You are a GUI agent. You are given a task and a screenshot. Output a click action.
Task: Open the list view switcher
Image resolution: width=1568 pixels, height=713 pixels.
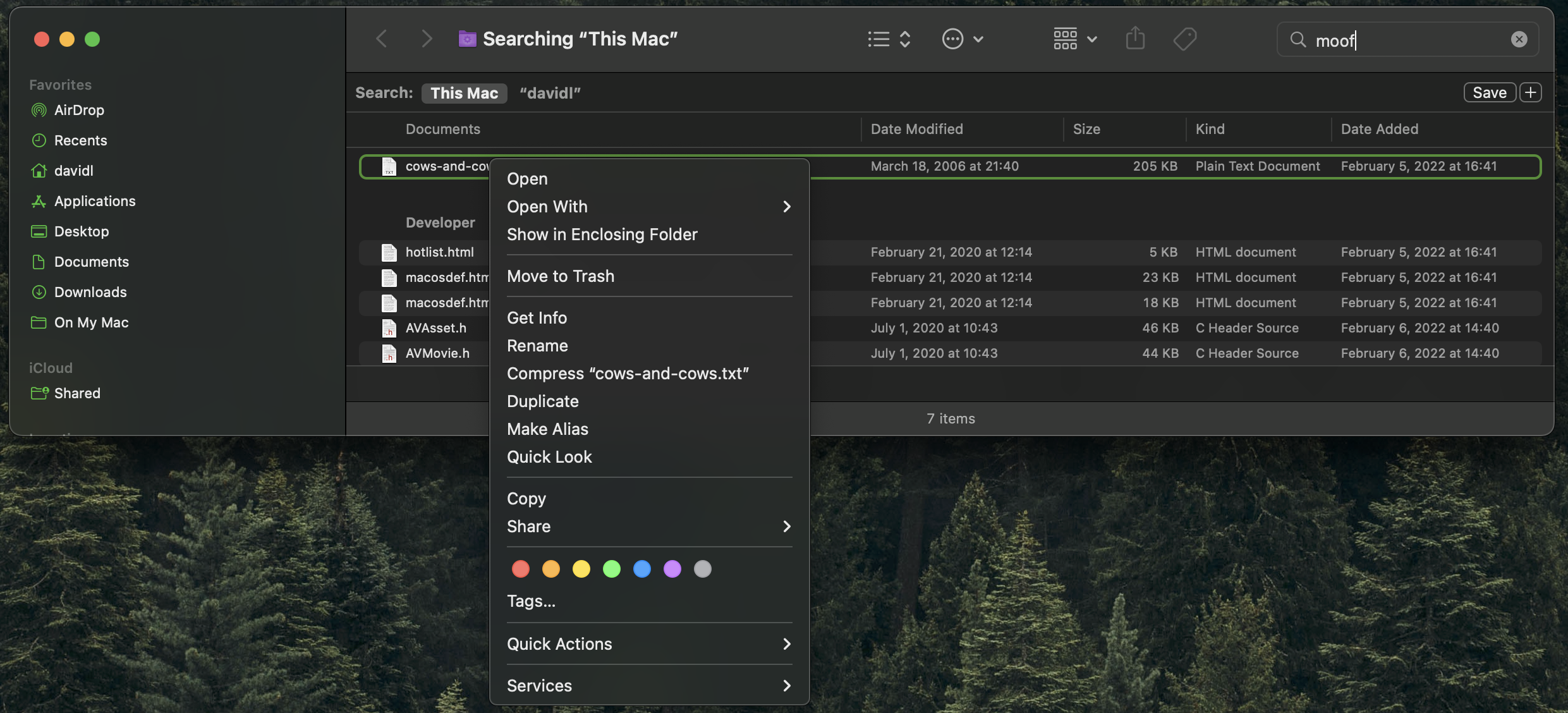(889, 39)
